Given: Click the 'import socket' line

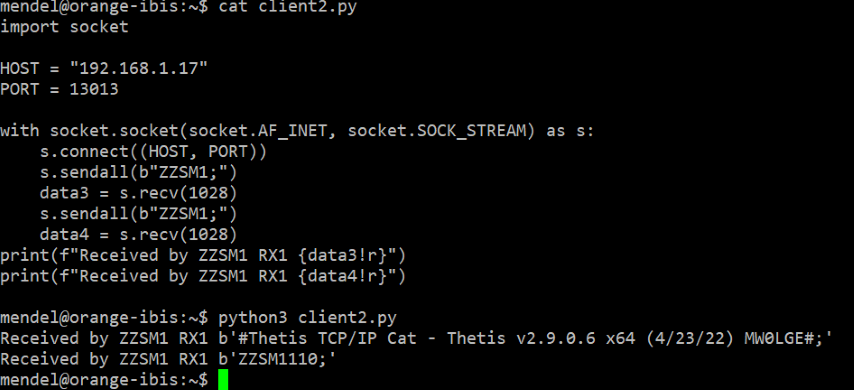Looking at the screenshot, I should tap(64, 27).
